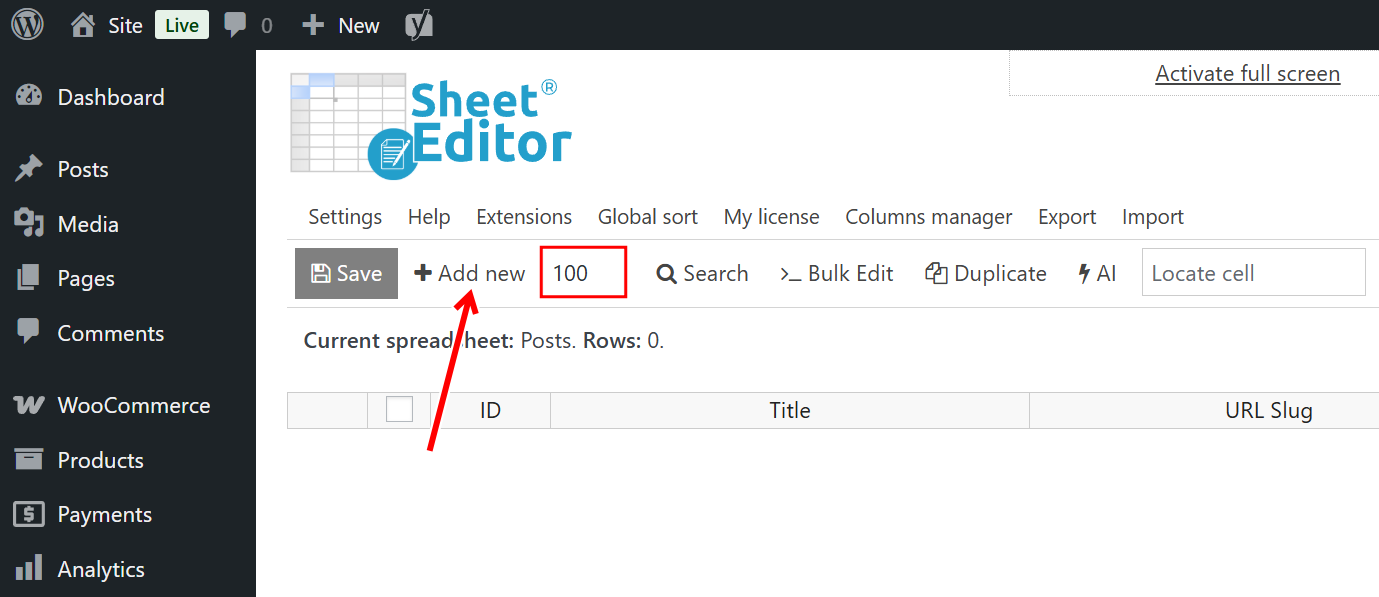Open Posts in sidebar
Viewport: 1379px width, 597px height.
coord(83,169)
